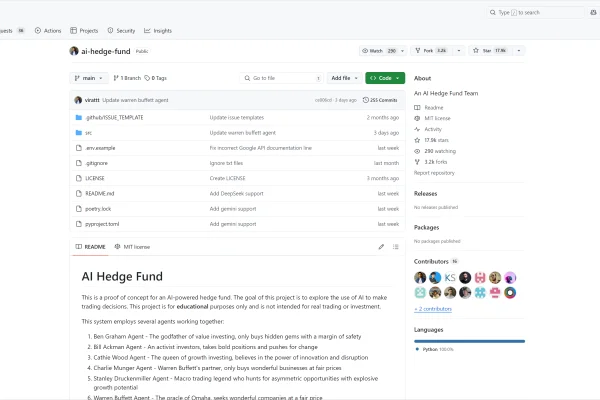Screen dimensions: 600x400
Task: Open the Security tab
Action: coord(121,31)
